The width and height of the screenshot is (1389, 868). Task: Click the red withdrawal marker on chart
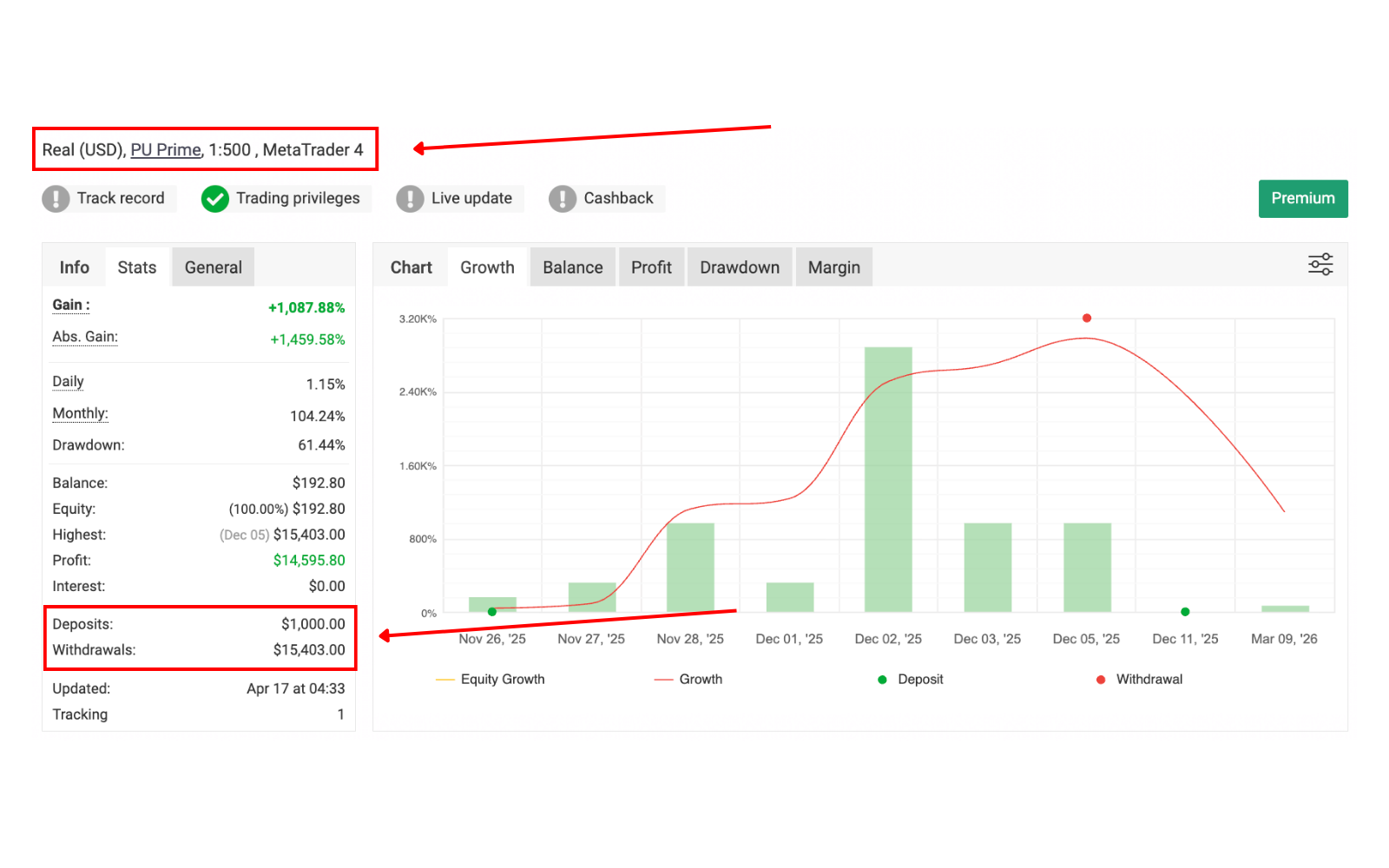coord(1086,319)
